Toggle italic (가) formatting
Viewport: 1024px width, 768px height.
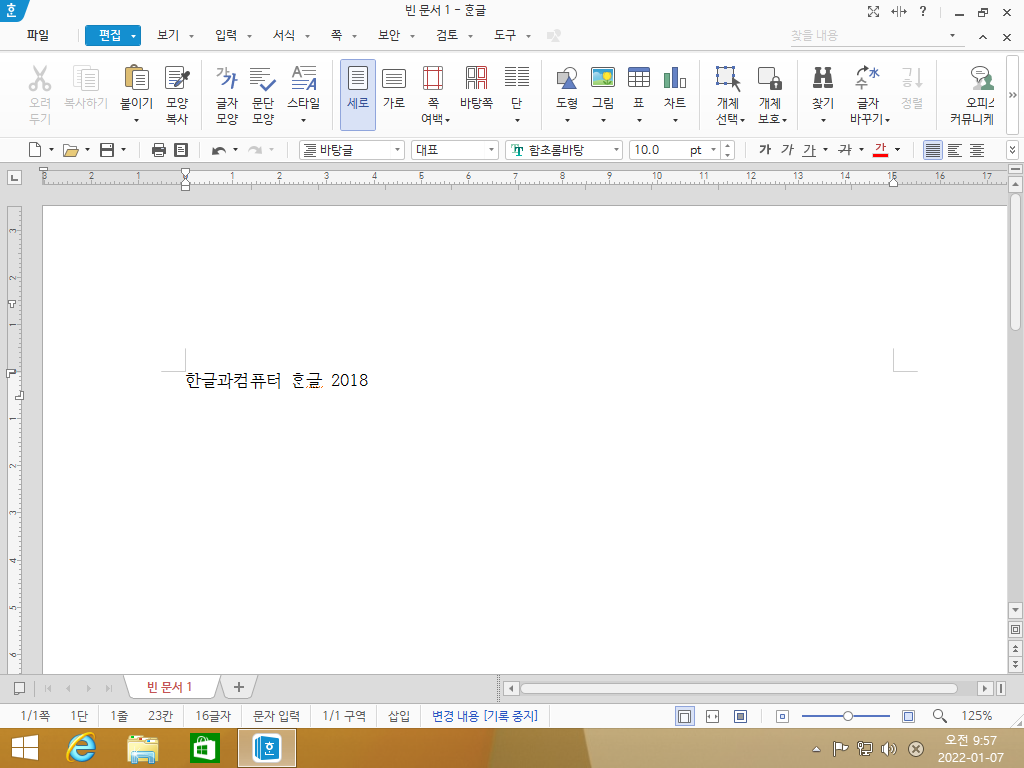[x=788, y=150]
